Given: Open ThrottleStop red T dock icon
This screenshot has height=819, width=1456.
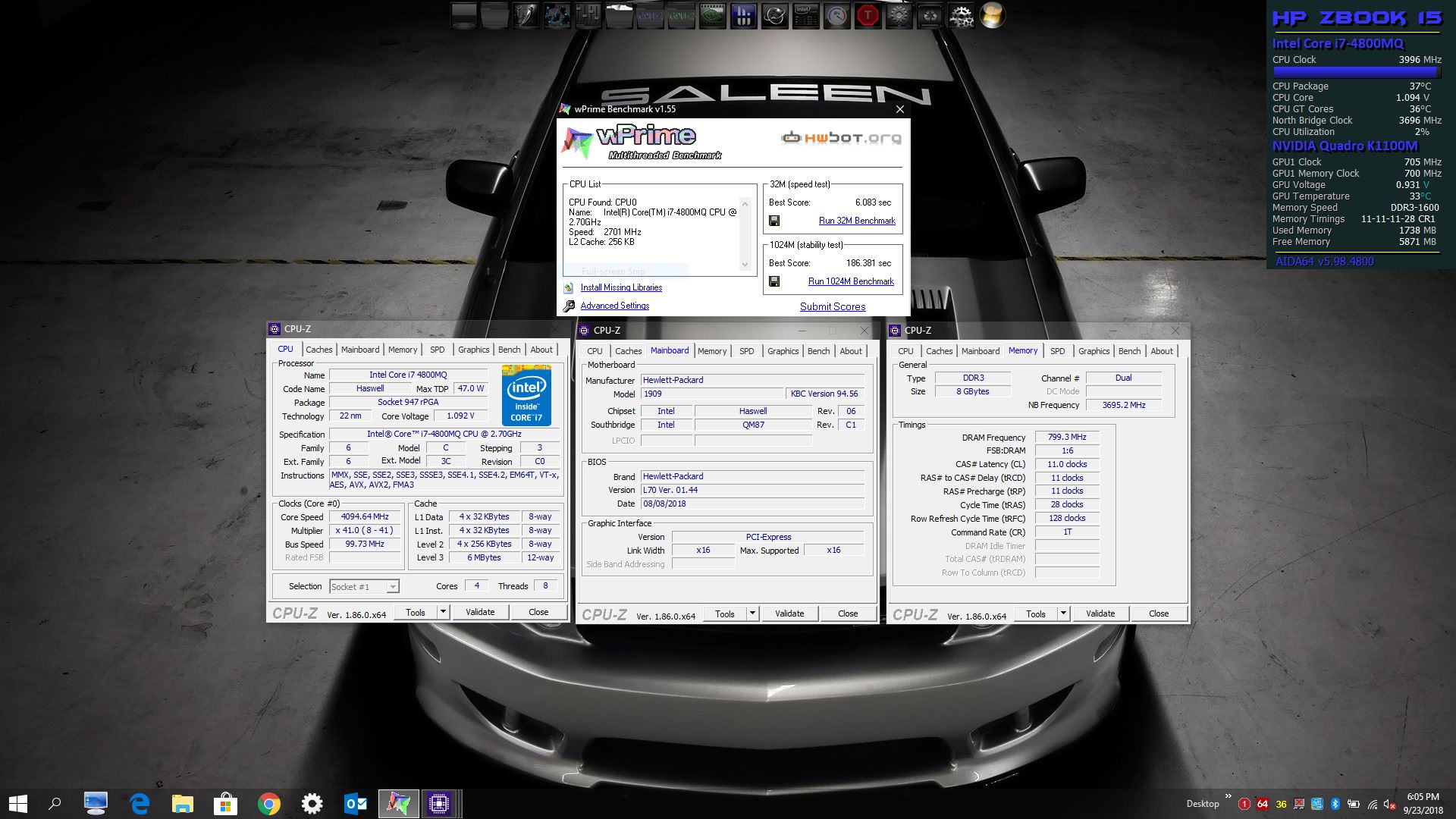Looking at the screenshot, I should pyautogui.click(x=868, y=16).
